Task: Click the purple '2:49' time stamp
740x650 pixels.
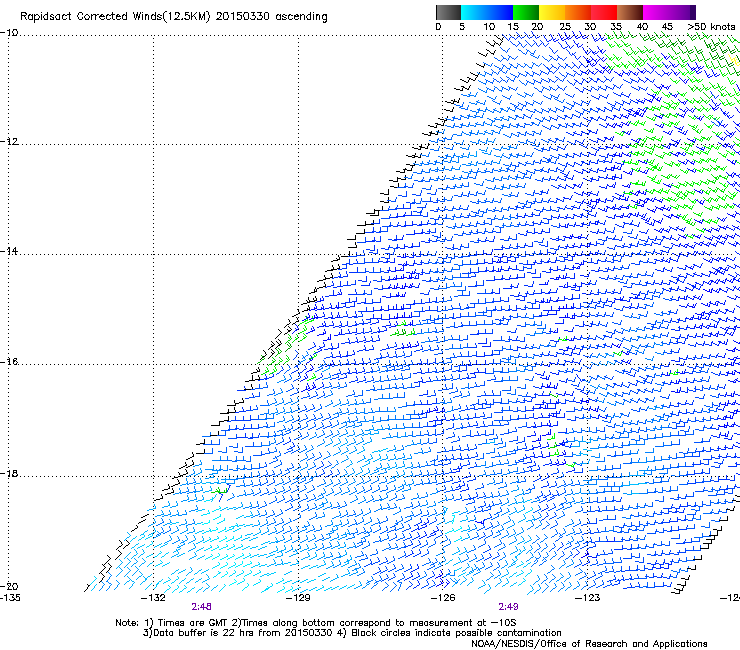Action: 508,607
